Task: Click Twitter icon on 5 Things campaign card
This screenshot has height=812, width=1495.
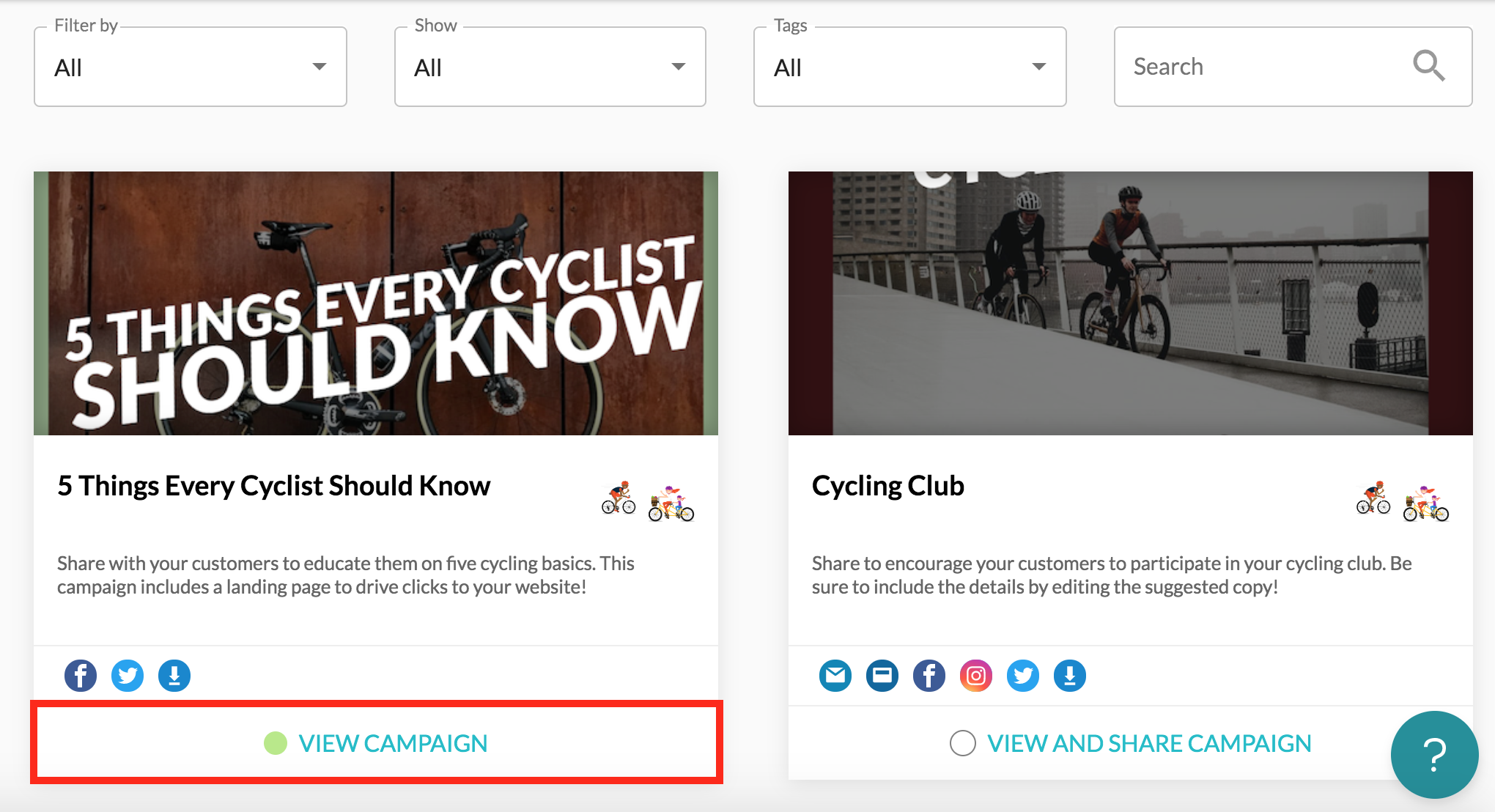Action: 128,676
